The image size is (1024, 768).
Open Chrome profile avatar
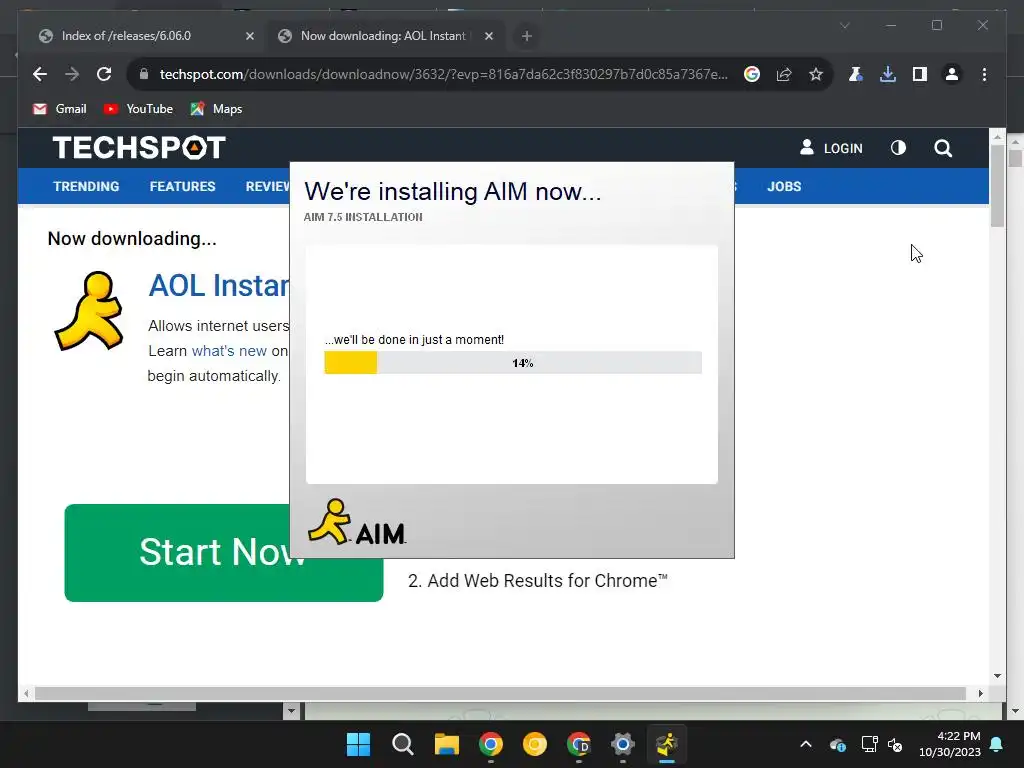(x=952, y=74)
